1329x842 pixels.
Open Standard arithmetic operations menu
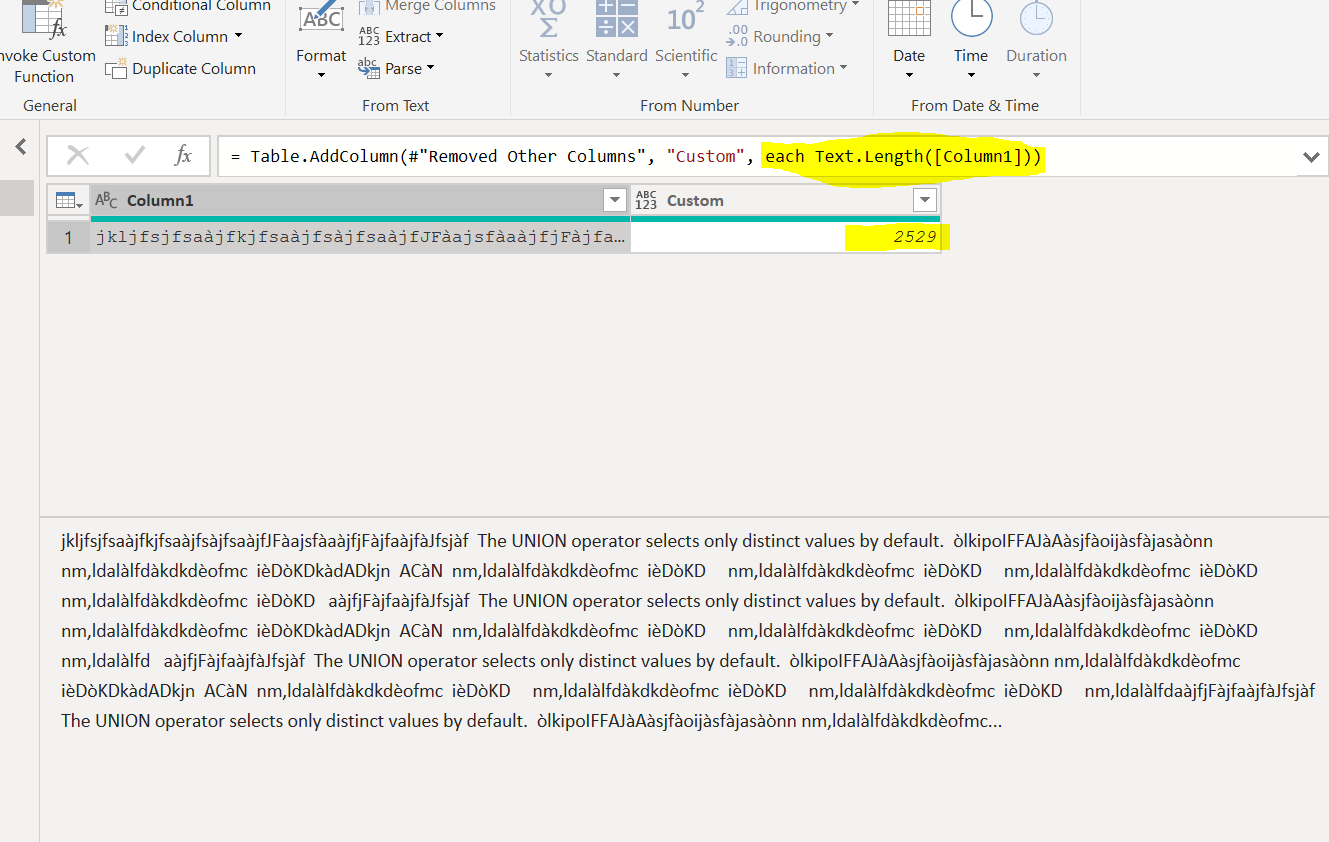(617, 40)
